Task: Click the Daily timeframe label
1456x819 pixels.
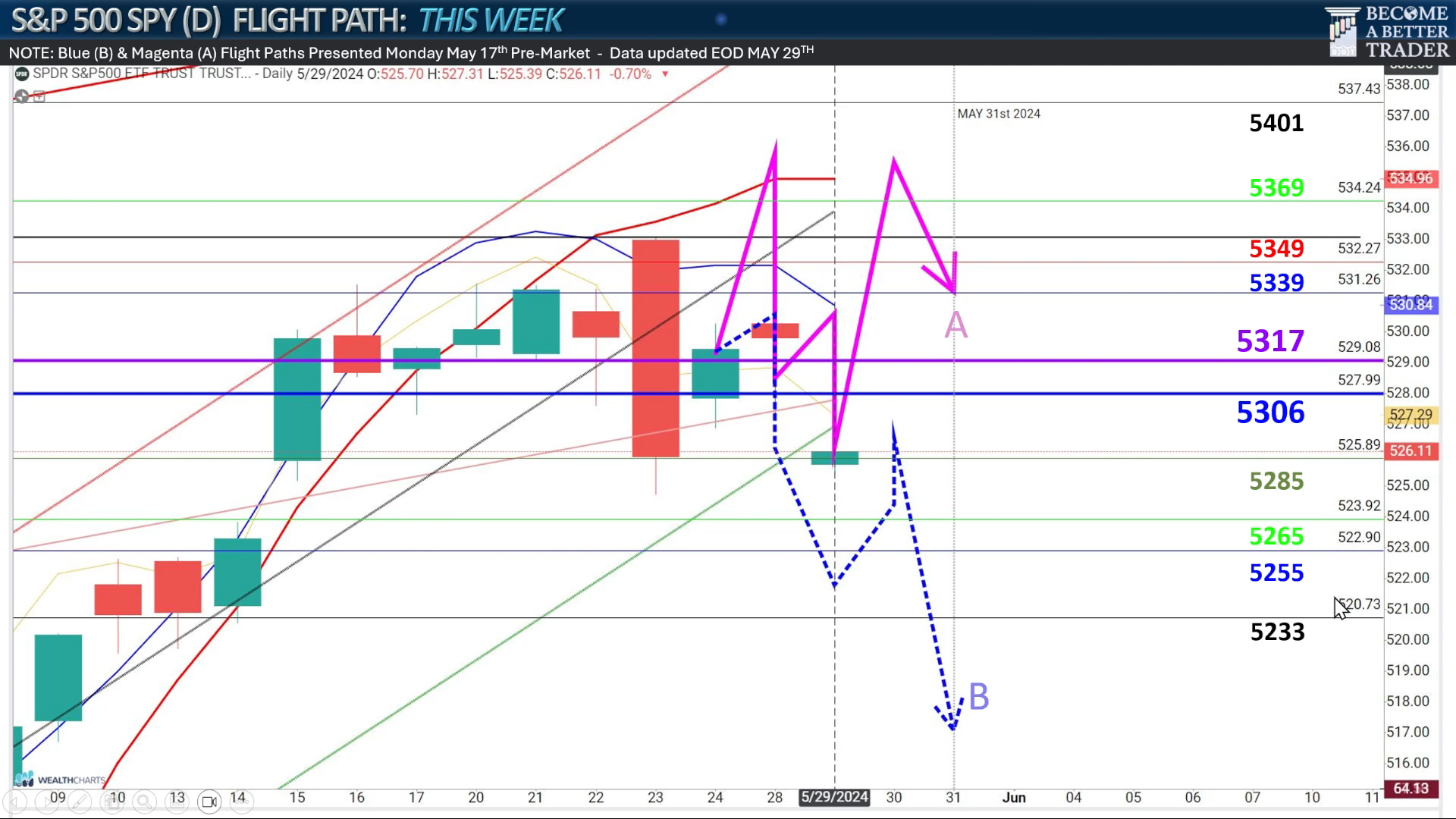Action: pyautogui.click(x=278, y=74)
